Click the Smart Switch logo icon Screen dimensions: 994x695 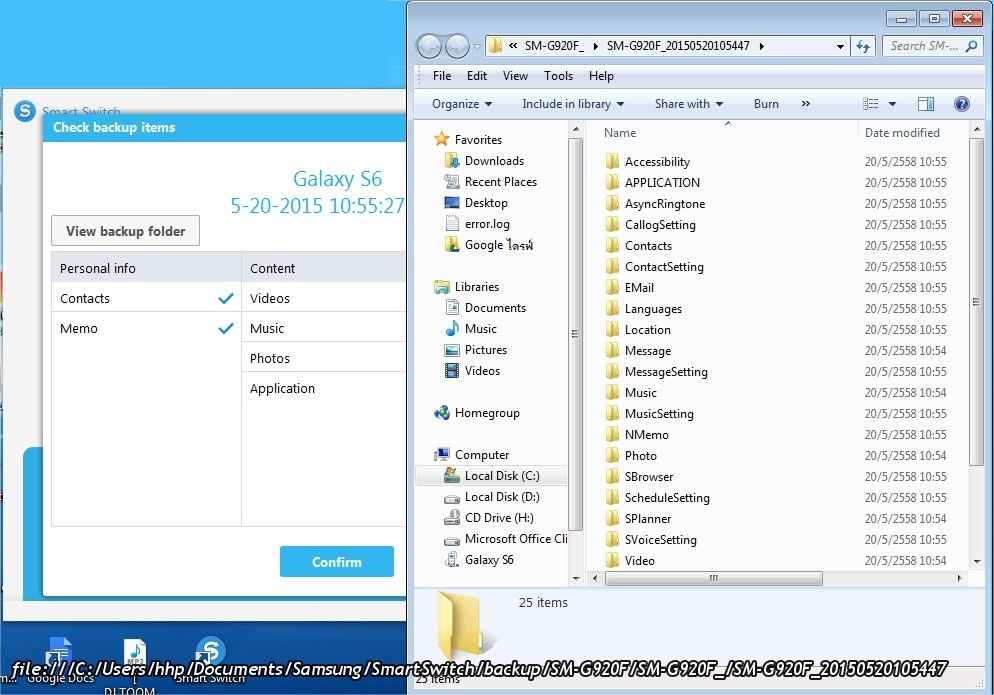[x=25, y=111]
